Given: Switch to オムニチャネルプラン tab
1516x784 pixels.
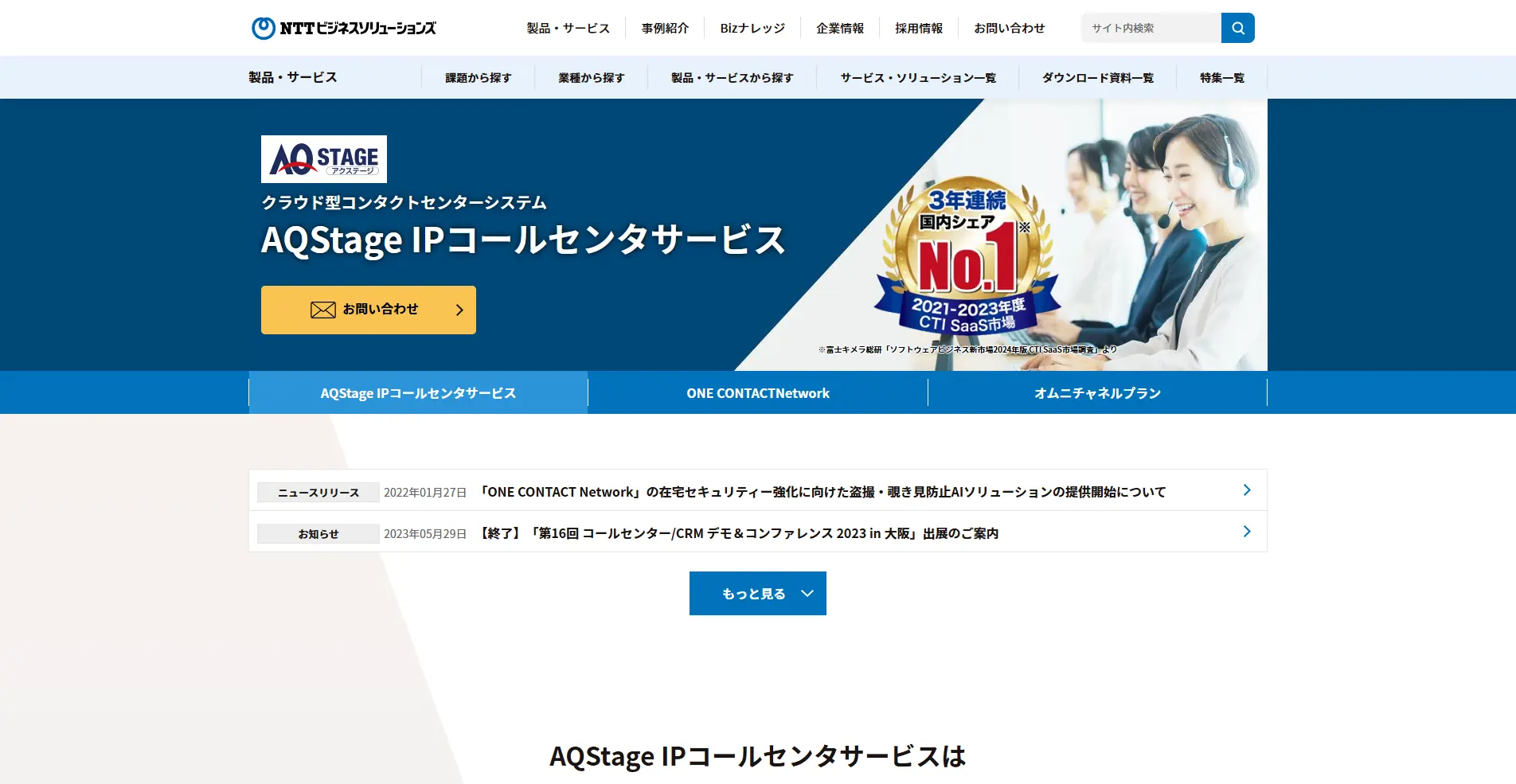Looking at the screenshot, I should pyautogui.click(x=1098, y=392).
